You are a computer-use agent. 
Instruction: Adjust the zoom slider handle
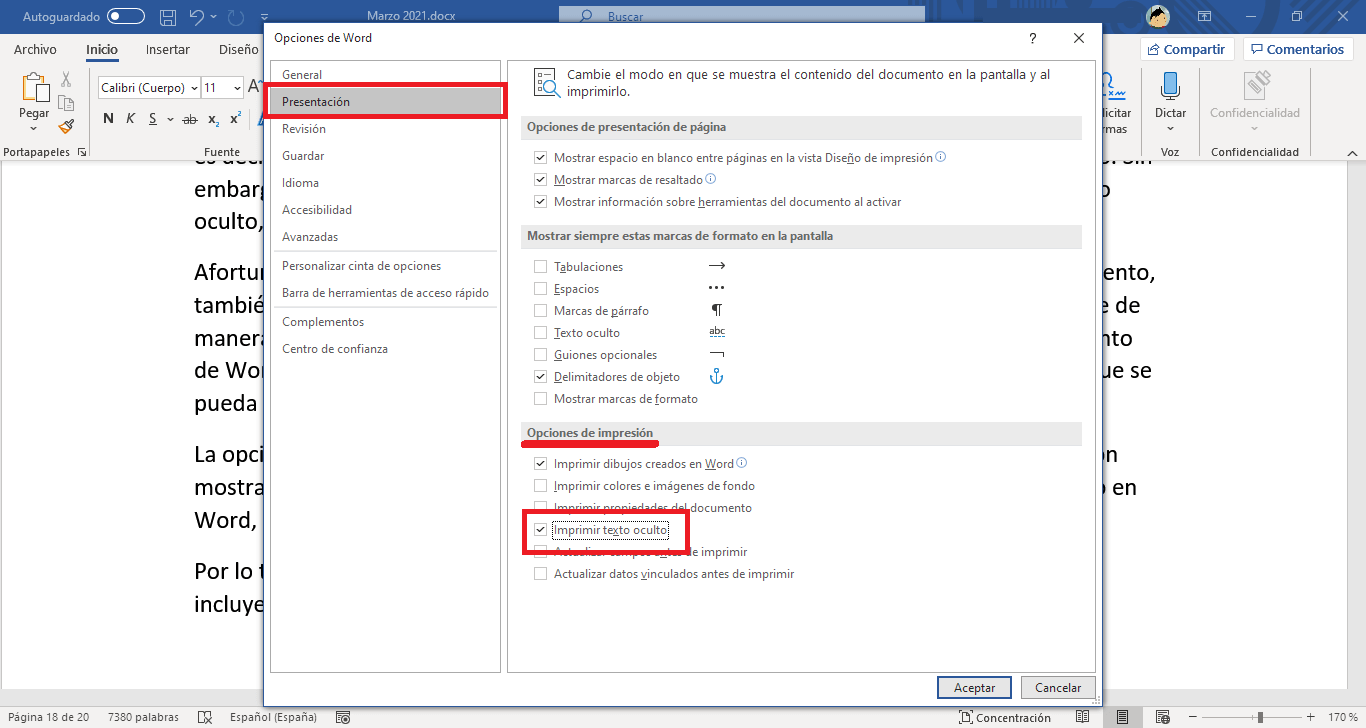[x=1260, y=717]
